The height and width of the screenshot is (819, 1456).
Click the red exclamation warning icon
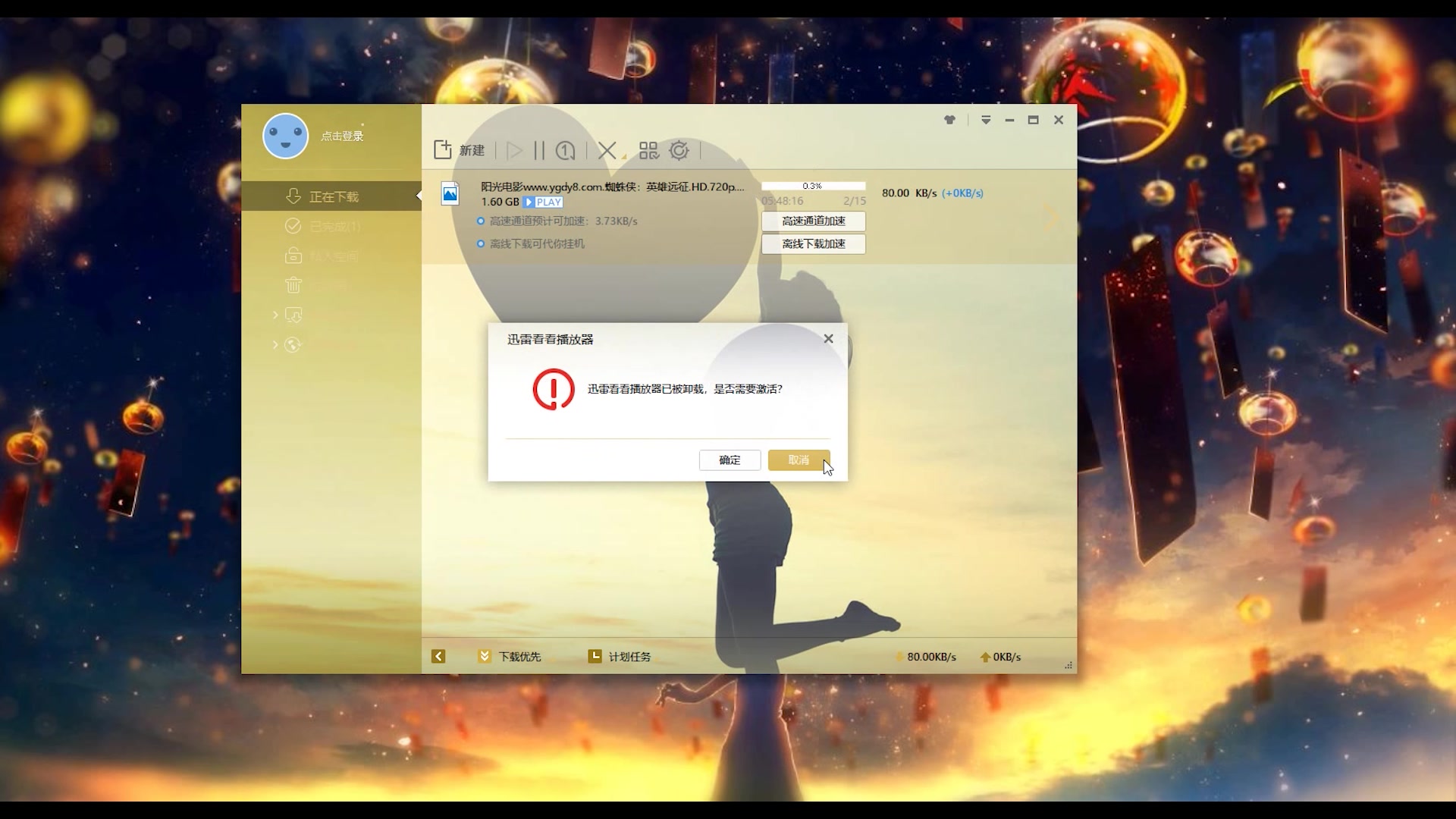pos(554,389)
